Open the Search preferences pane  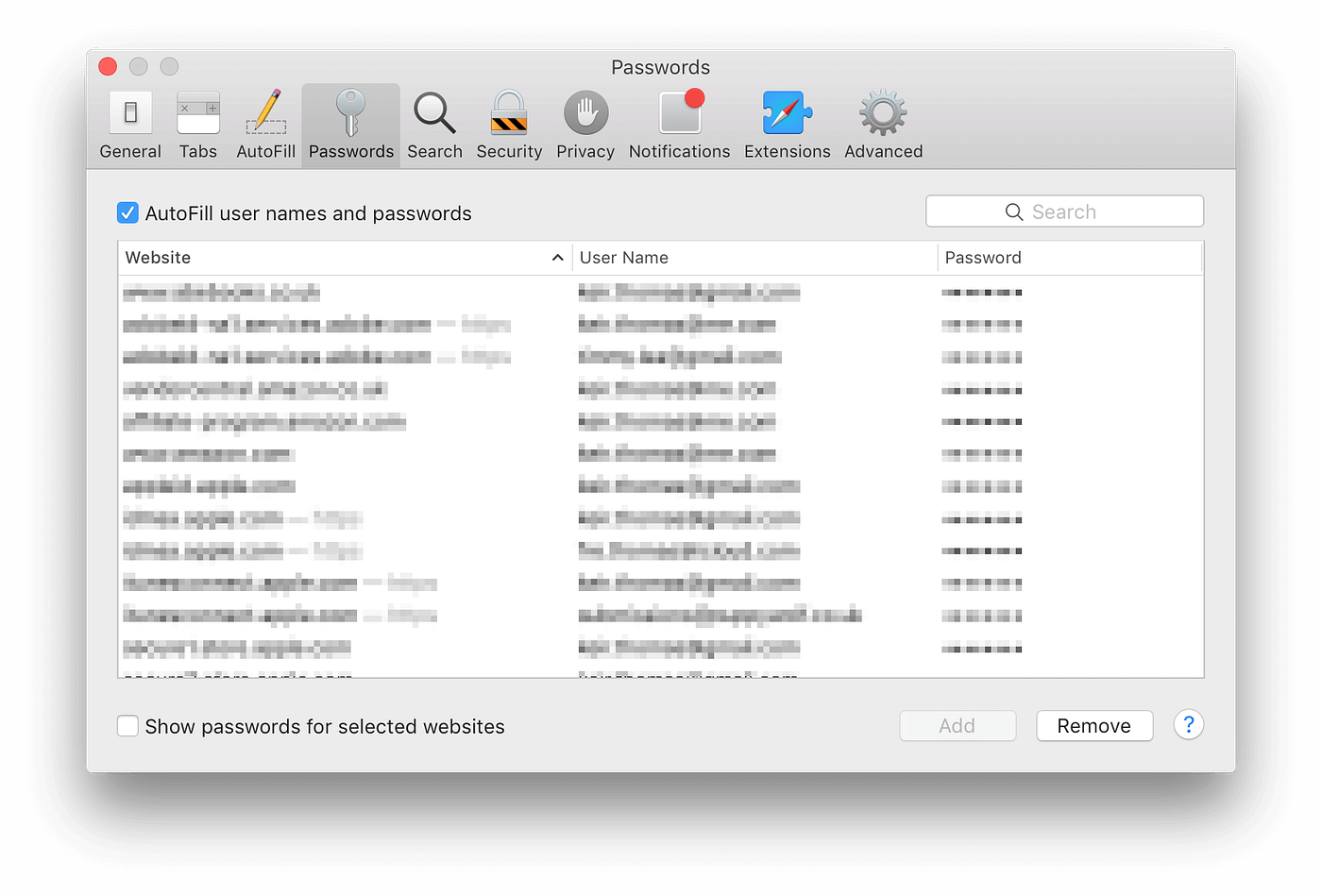pyautogui.click(x=433, y=124)
